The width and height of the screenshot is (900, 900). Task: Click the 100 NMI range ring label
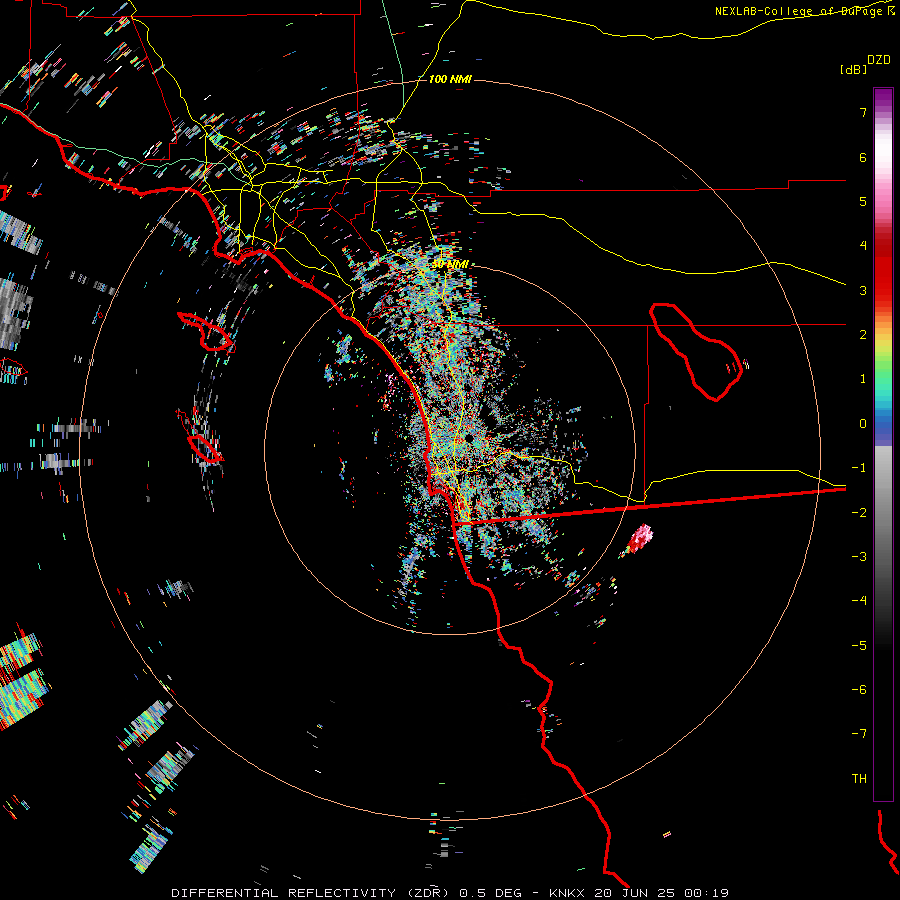click(450, 79)
